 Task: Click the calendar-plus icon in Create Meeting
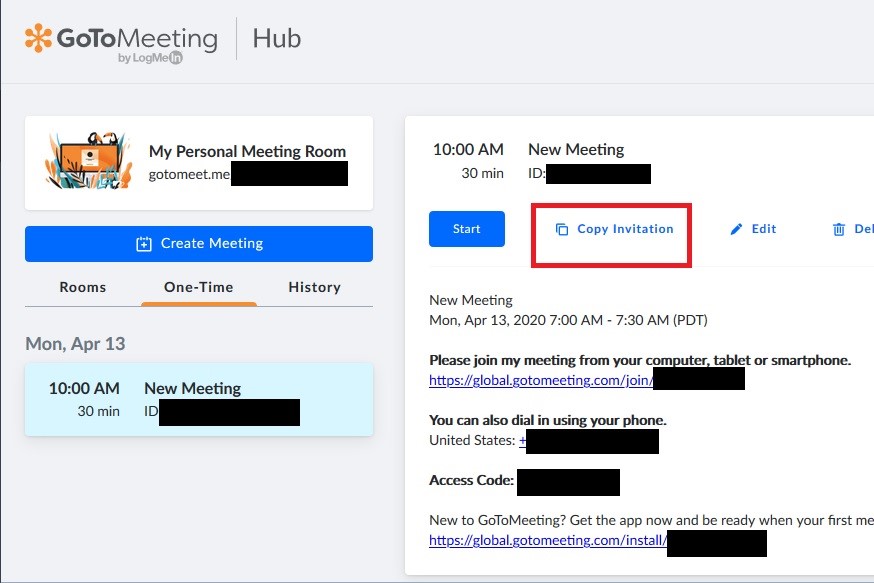click(143, 244)
